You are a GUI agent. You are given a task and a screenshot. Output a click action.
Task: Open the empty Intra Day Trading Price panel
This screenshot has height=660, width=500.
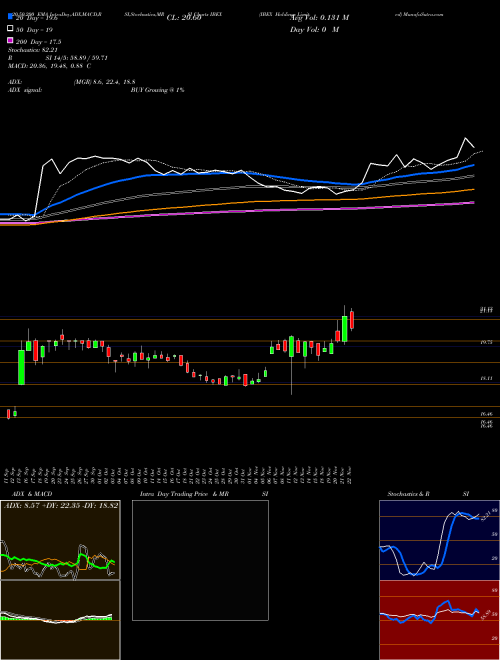[x=200, y=560]
